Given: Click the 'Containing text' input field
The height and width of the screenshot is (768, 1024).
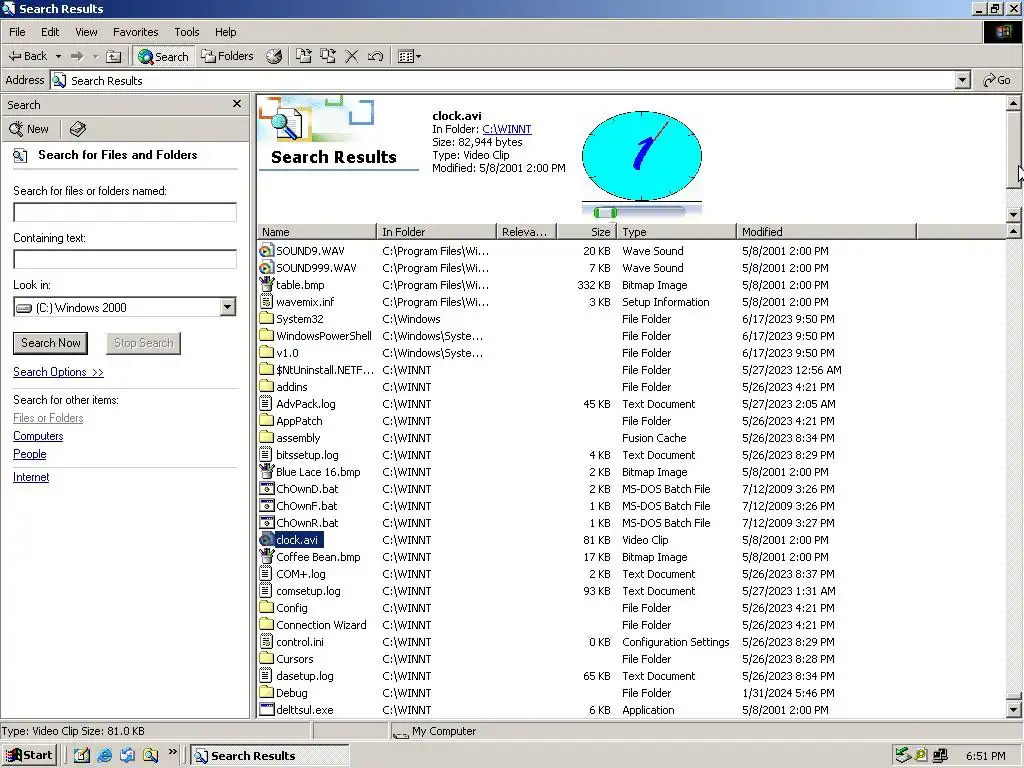Looking at the screenshot, I should (x=125, y=259).
